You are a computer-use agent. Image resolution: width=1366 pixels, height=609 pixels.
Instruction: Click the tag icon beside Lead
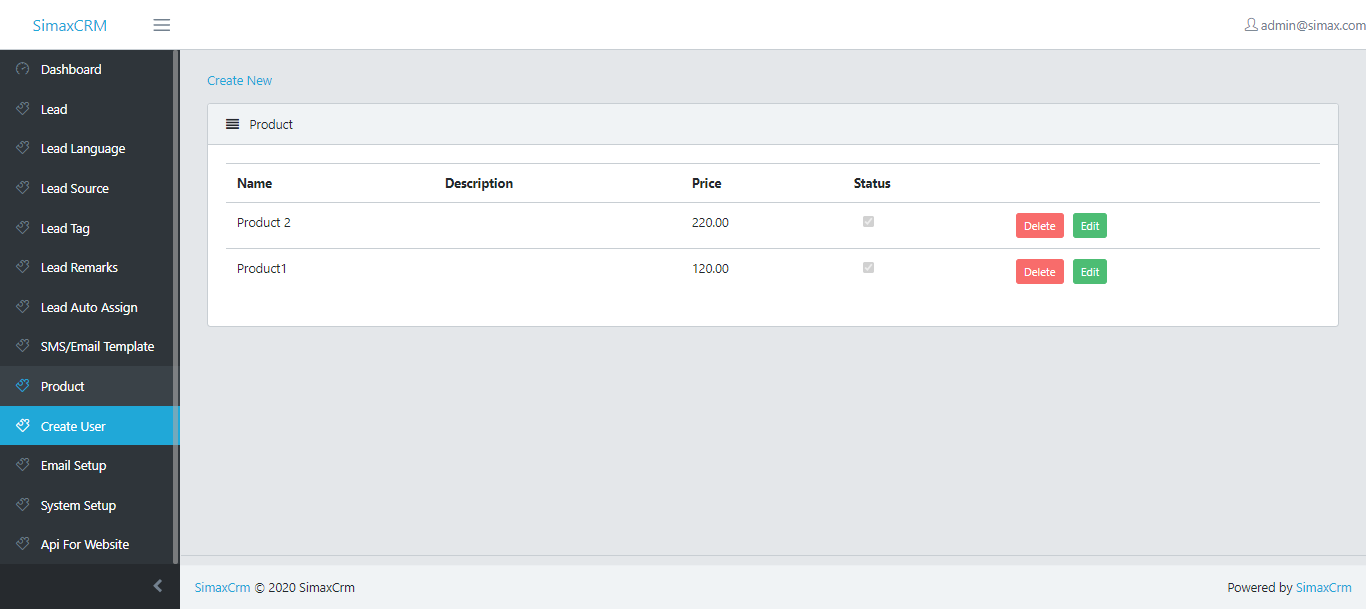tap(23, 109)
